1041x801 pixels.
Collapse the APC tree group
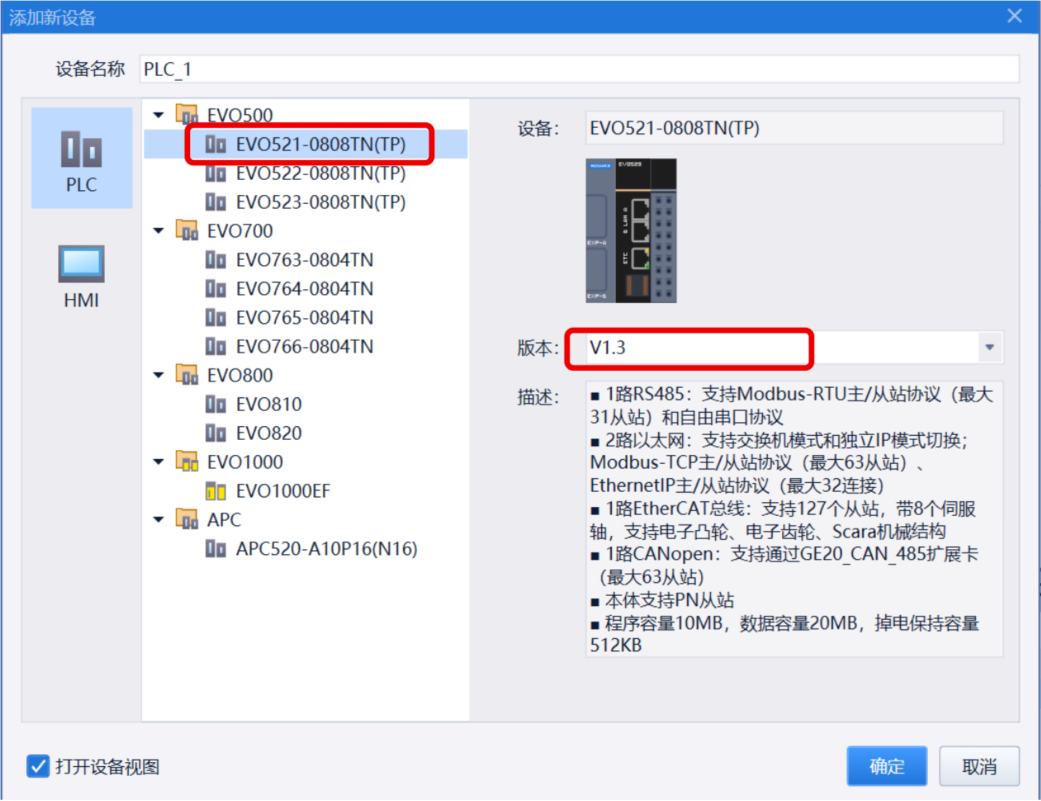(158, 520)
